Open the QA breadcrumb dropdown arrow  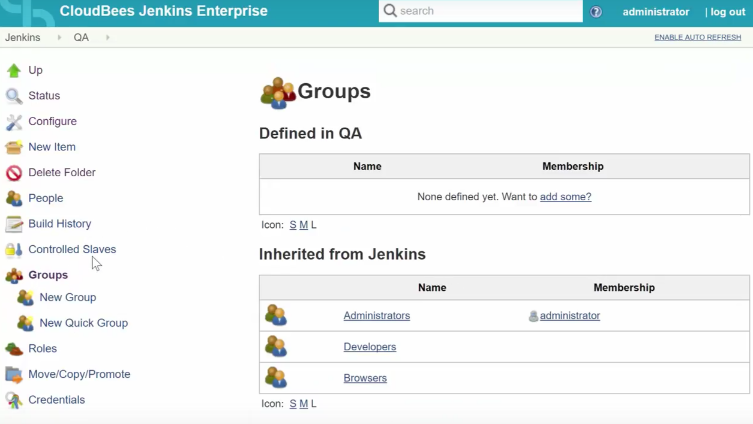tap(108, 37)
